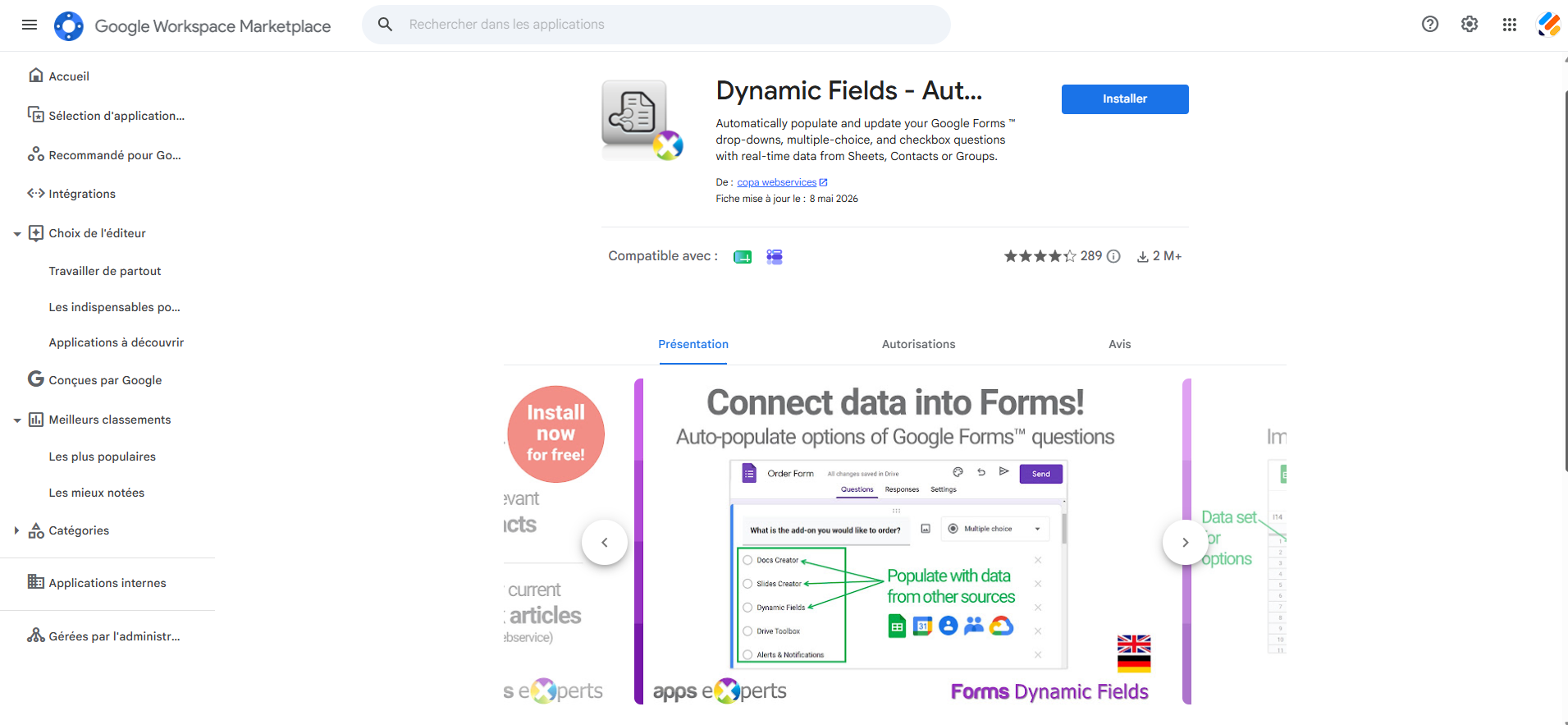Image resolution: width=1568 pixels, height=725 pixels.
Task: Switch to the Présentation tab
Action: pyautogui.click(x=693, y=345)
